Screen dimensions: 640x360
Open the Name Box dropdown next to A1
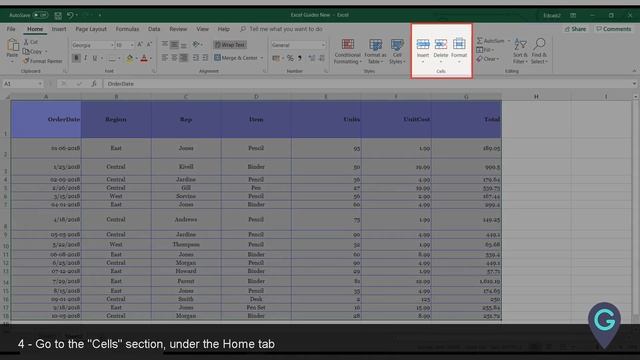[40, 84]
